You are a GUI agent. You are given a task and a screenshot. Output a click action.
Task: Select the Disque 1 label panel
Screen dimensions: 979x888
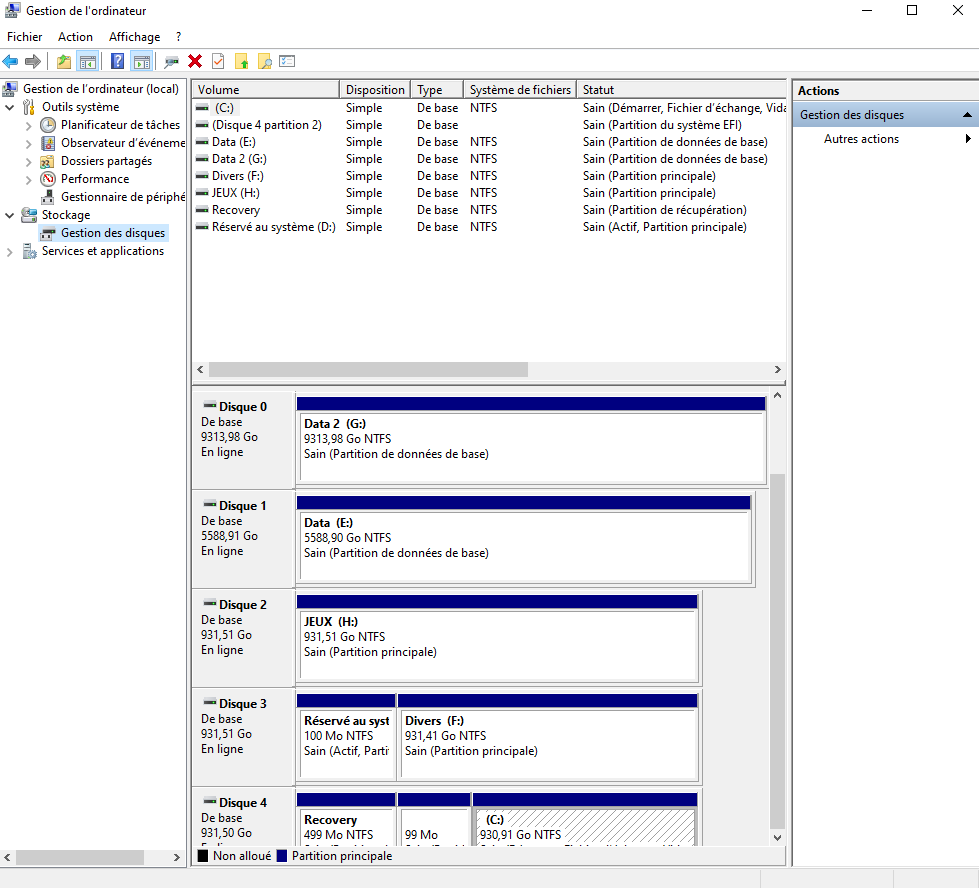tap(243, 539)
